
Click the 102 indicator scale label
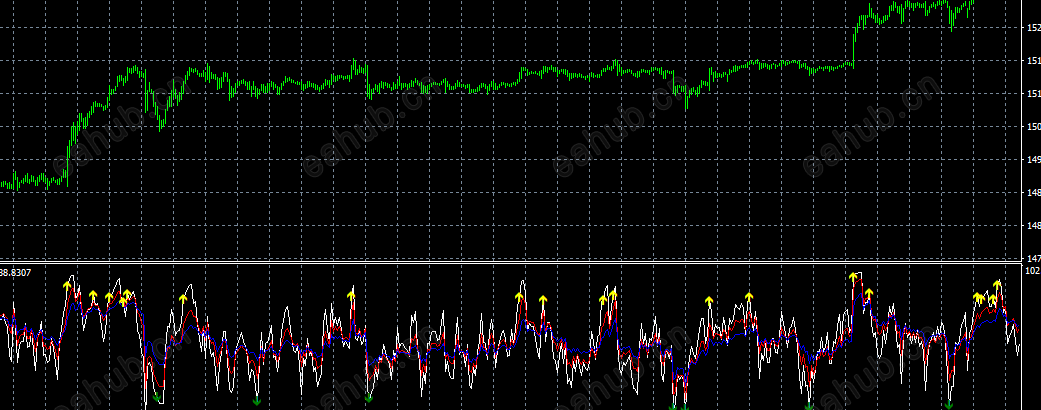pyautogui.click(x=1034, y=271)
